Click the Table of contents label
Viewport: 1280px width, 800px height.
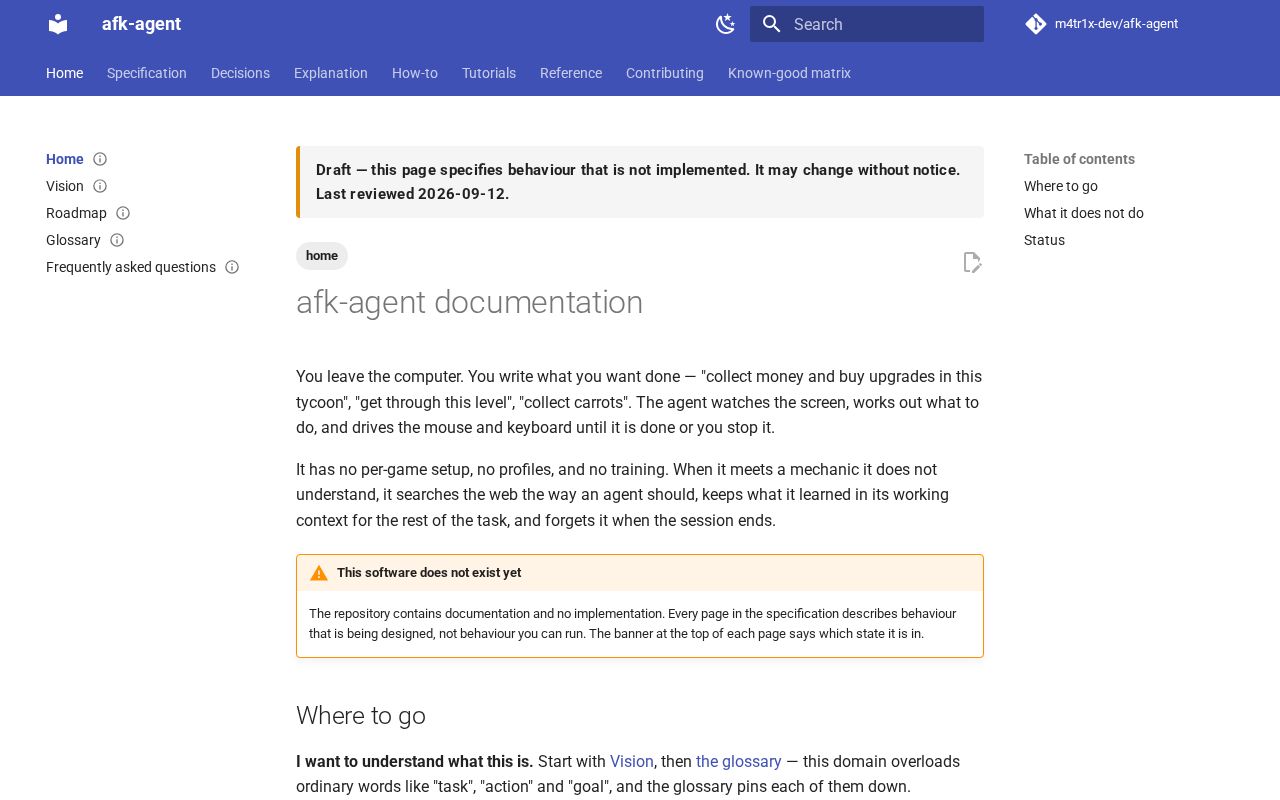tap(1079, 159)
